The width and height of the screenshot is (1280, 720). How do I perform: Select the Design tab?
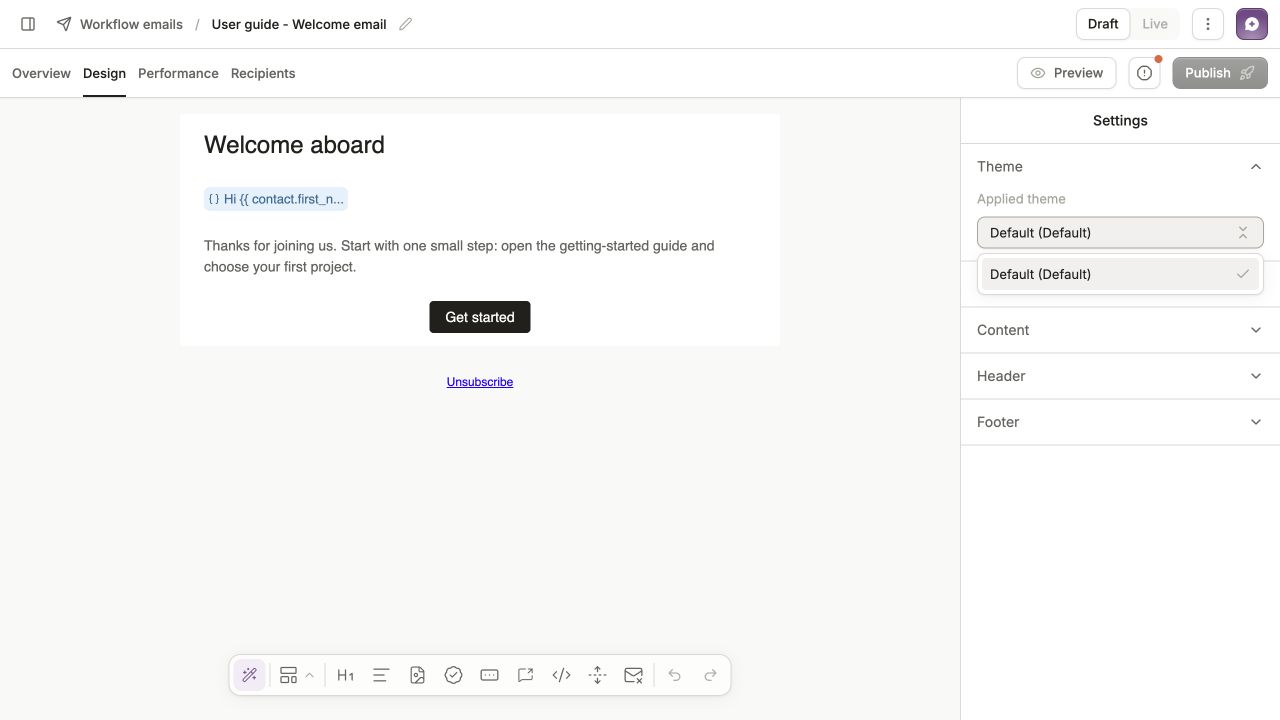(x=104, y=73)
